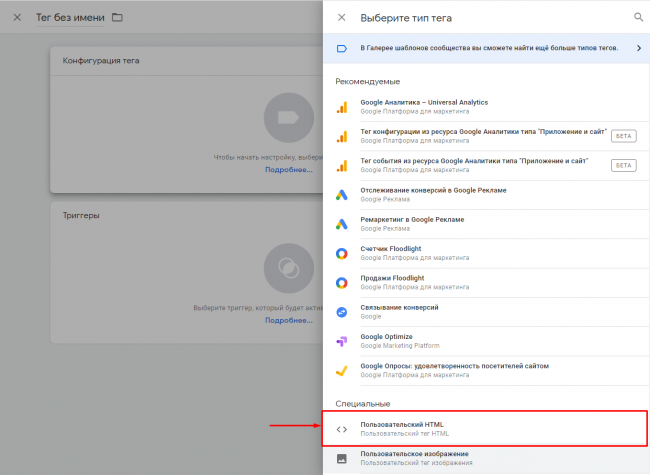Close the 'Тег без имени' editor
Image resolution: width=650 pixels, height=475 pixels.
tap(16, 17)
